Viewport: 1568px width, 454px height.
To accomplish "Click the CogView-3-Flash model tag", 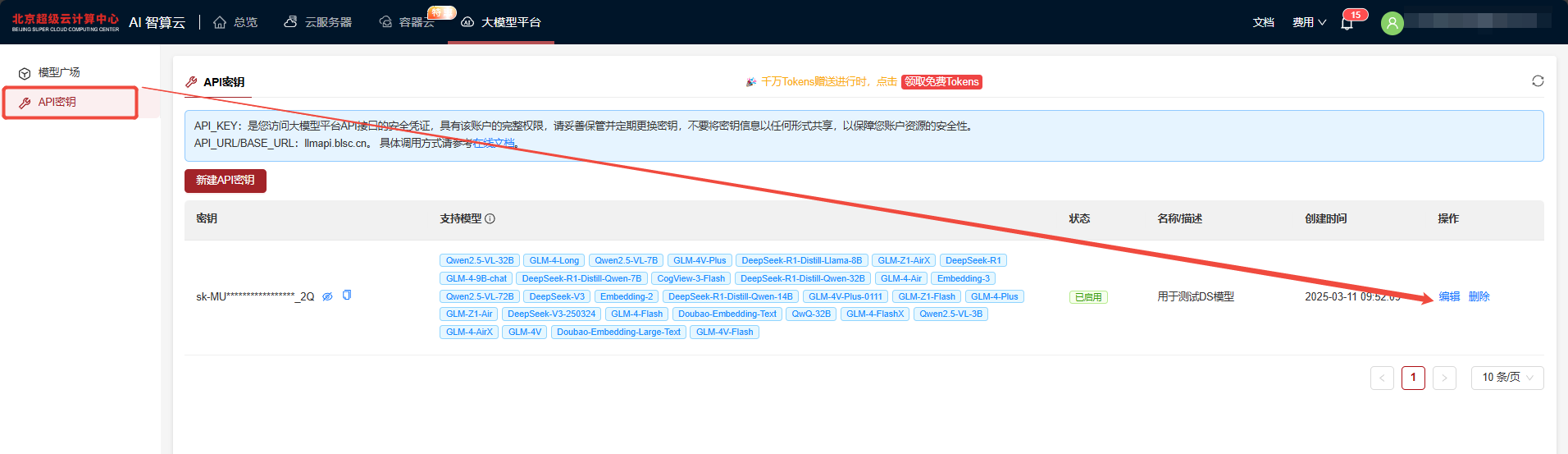I will pyautogui.click(x=691, y=279).
